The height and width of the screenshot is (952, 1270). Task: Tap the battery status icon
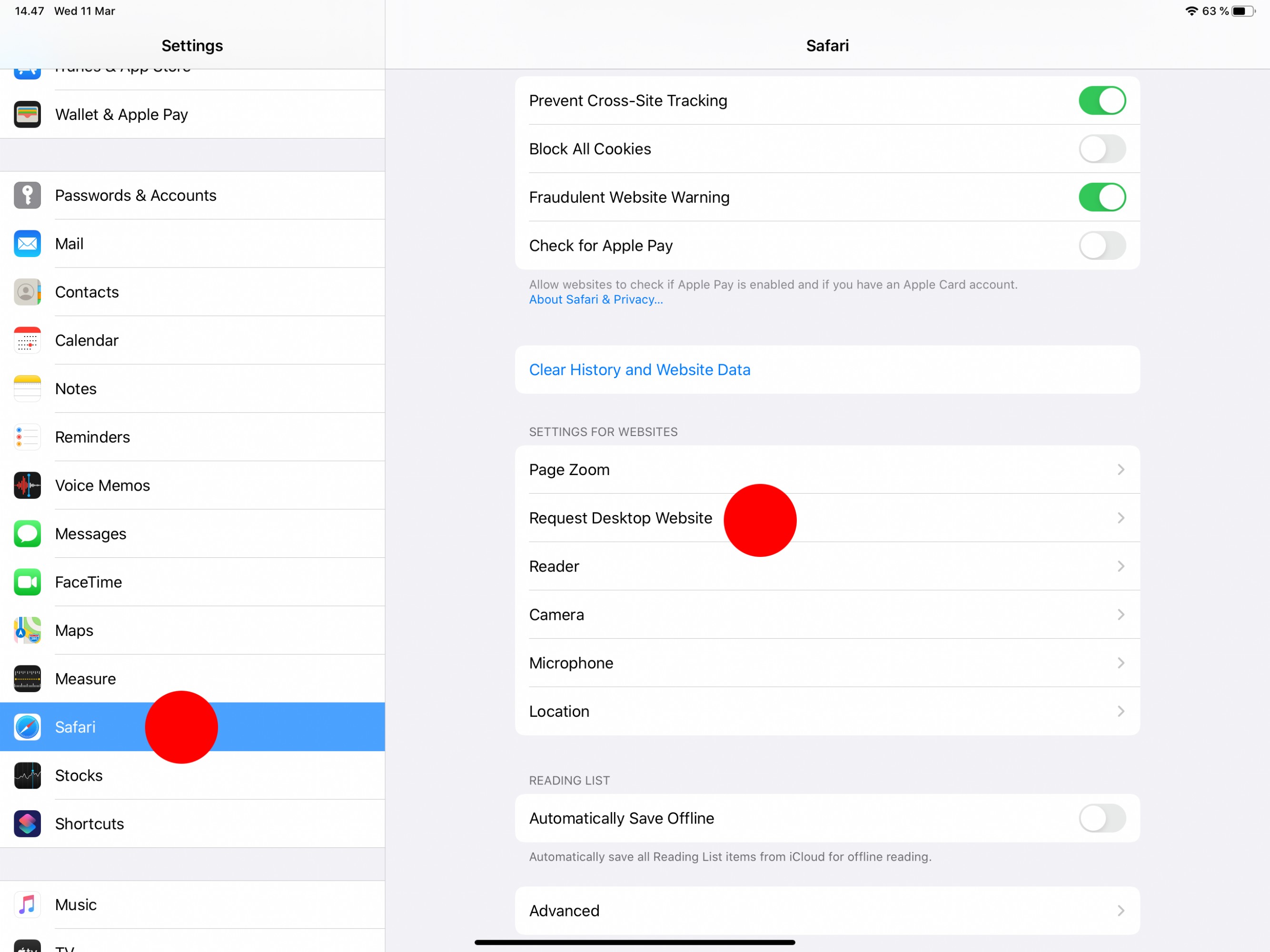click(x=1244, y=11)
